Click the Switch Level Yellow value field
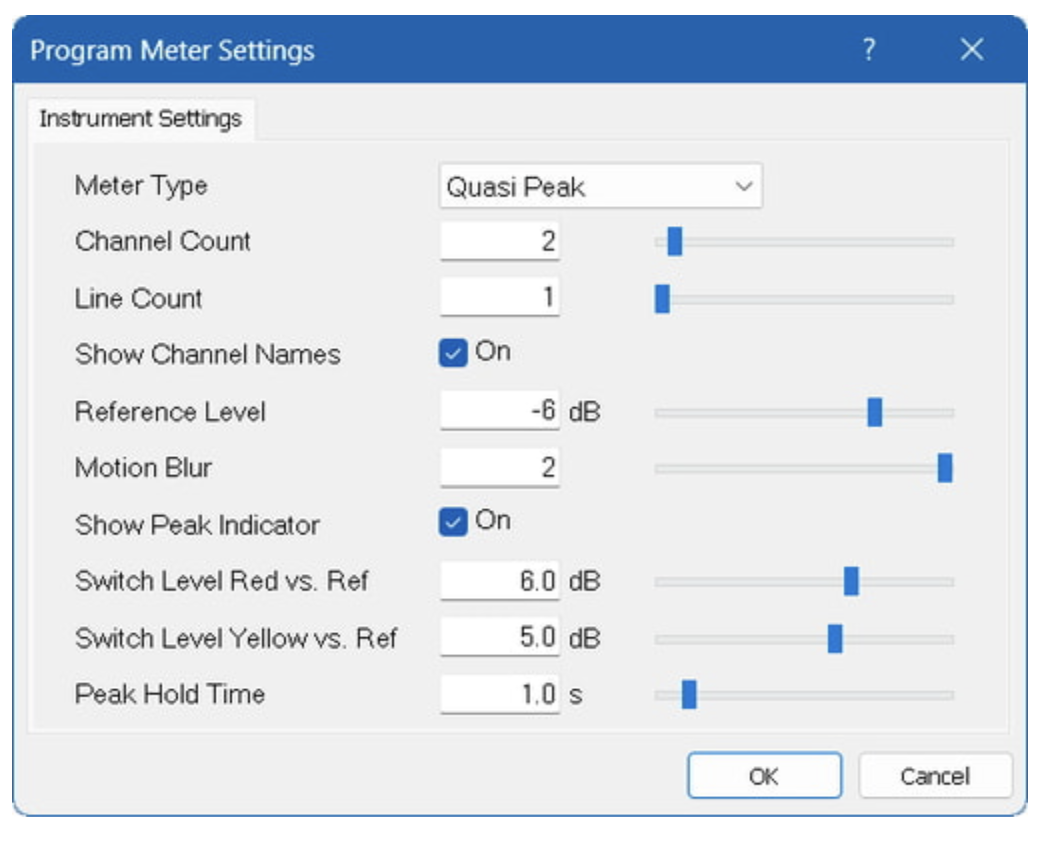 500,638
